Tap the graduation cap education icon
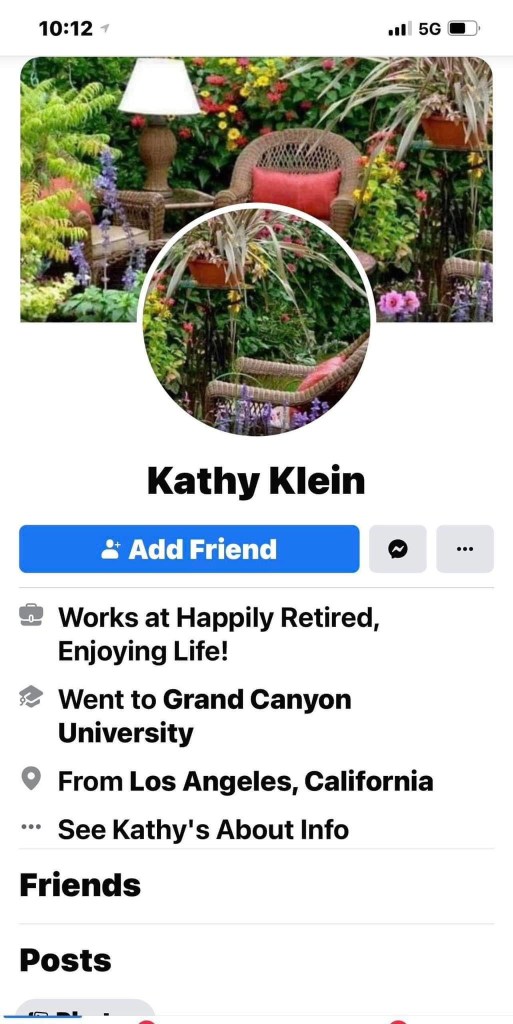513x1024 pixels. (x=31, y=699)
